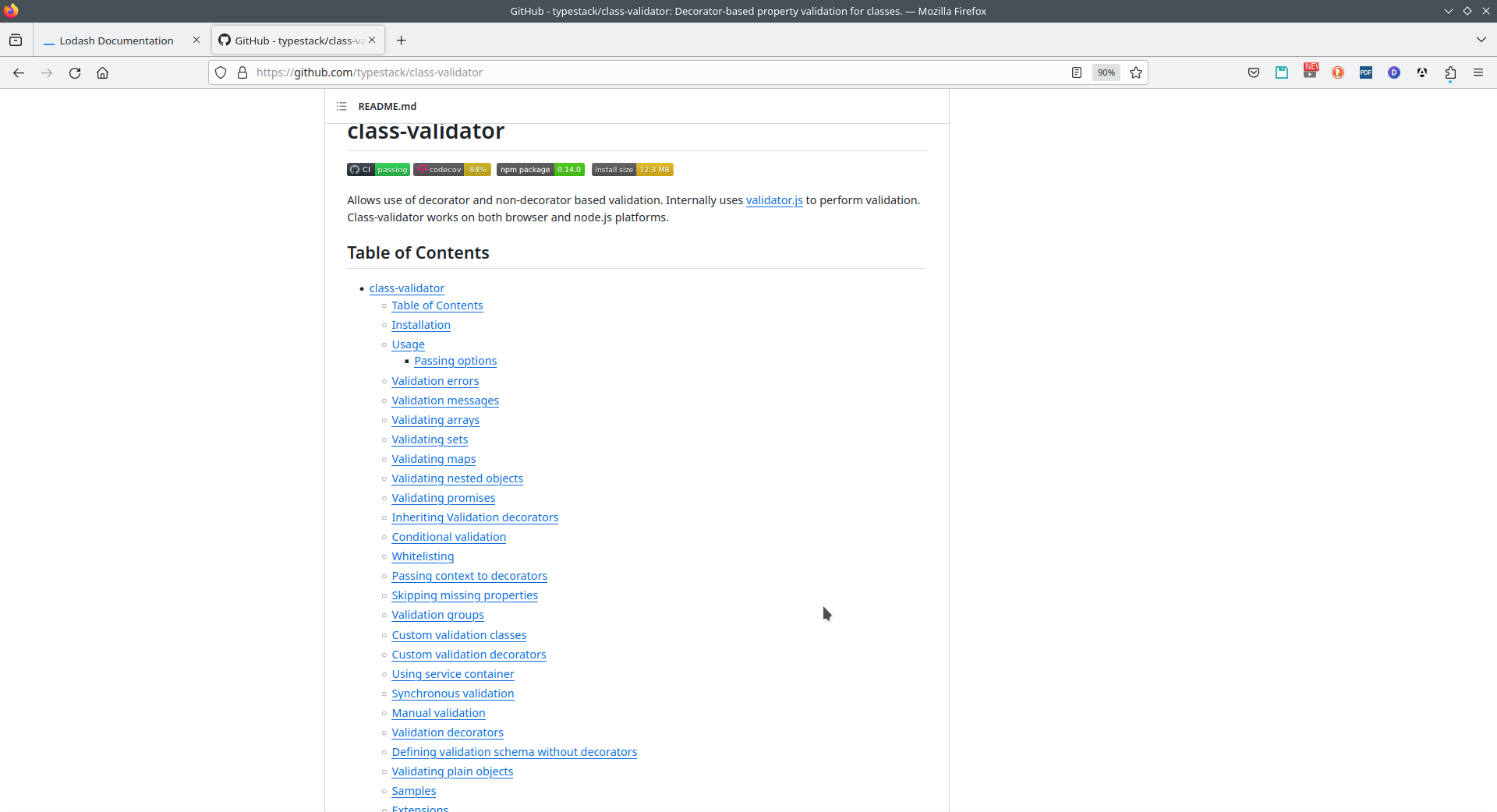The width and height of the screenshot is (1497, 812).
Task: Click the codecov 84% badge
Action: point(452,170)
